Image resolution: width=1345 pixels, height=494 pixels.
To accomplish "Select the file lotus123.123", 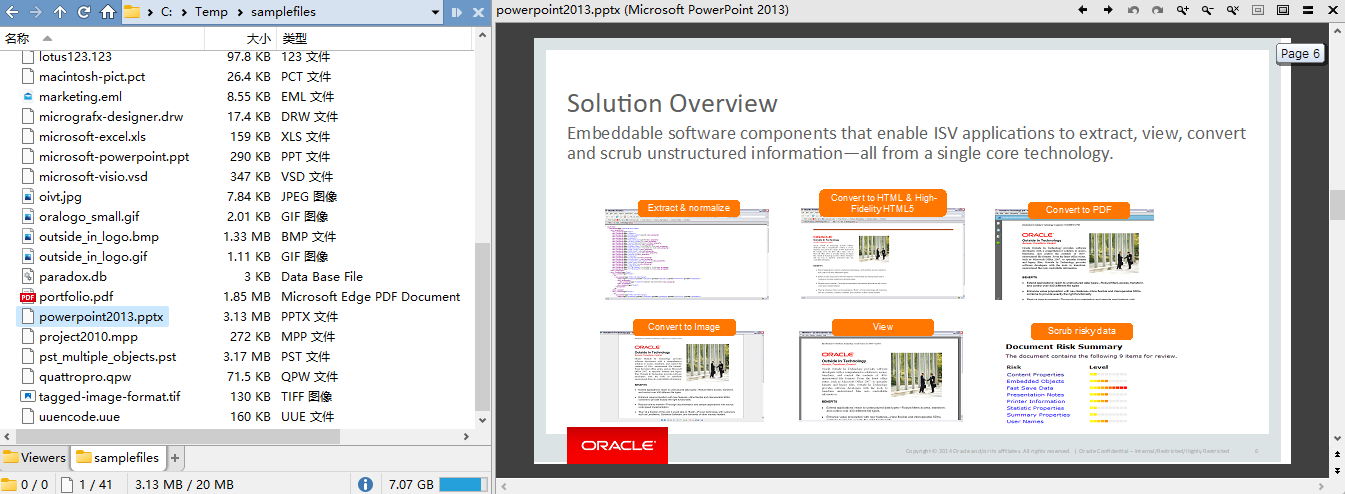I will click(75, 57).
